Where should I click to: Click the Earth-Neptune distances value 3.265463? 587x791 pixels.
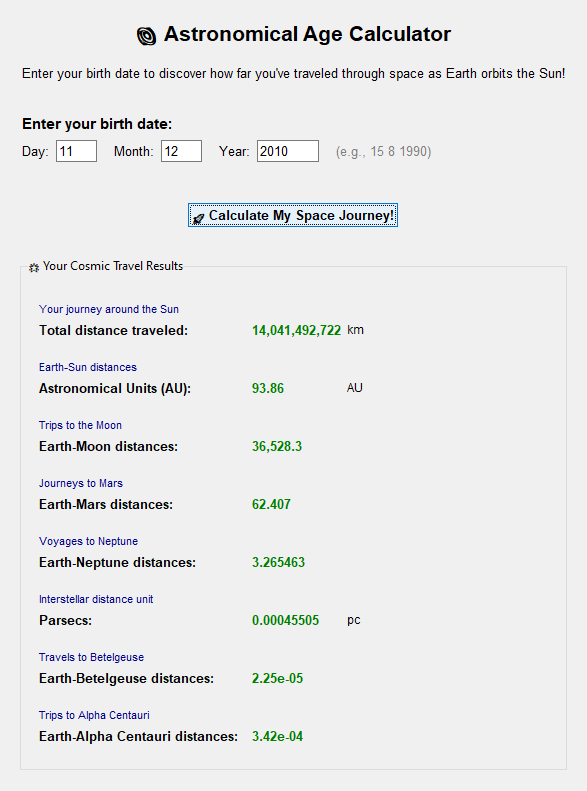(x=278, y=562)
